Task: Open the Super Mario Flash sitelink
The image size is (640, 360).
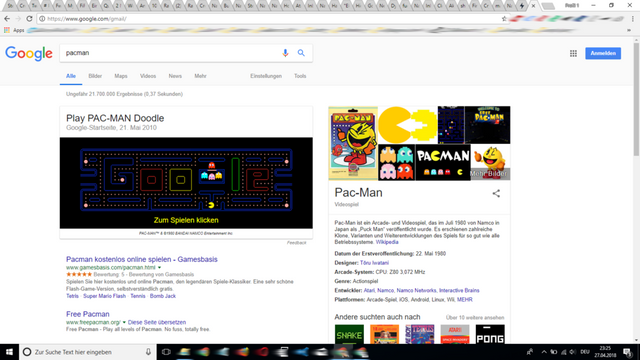Action: [x=104, y=296]
